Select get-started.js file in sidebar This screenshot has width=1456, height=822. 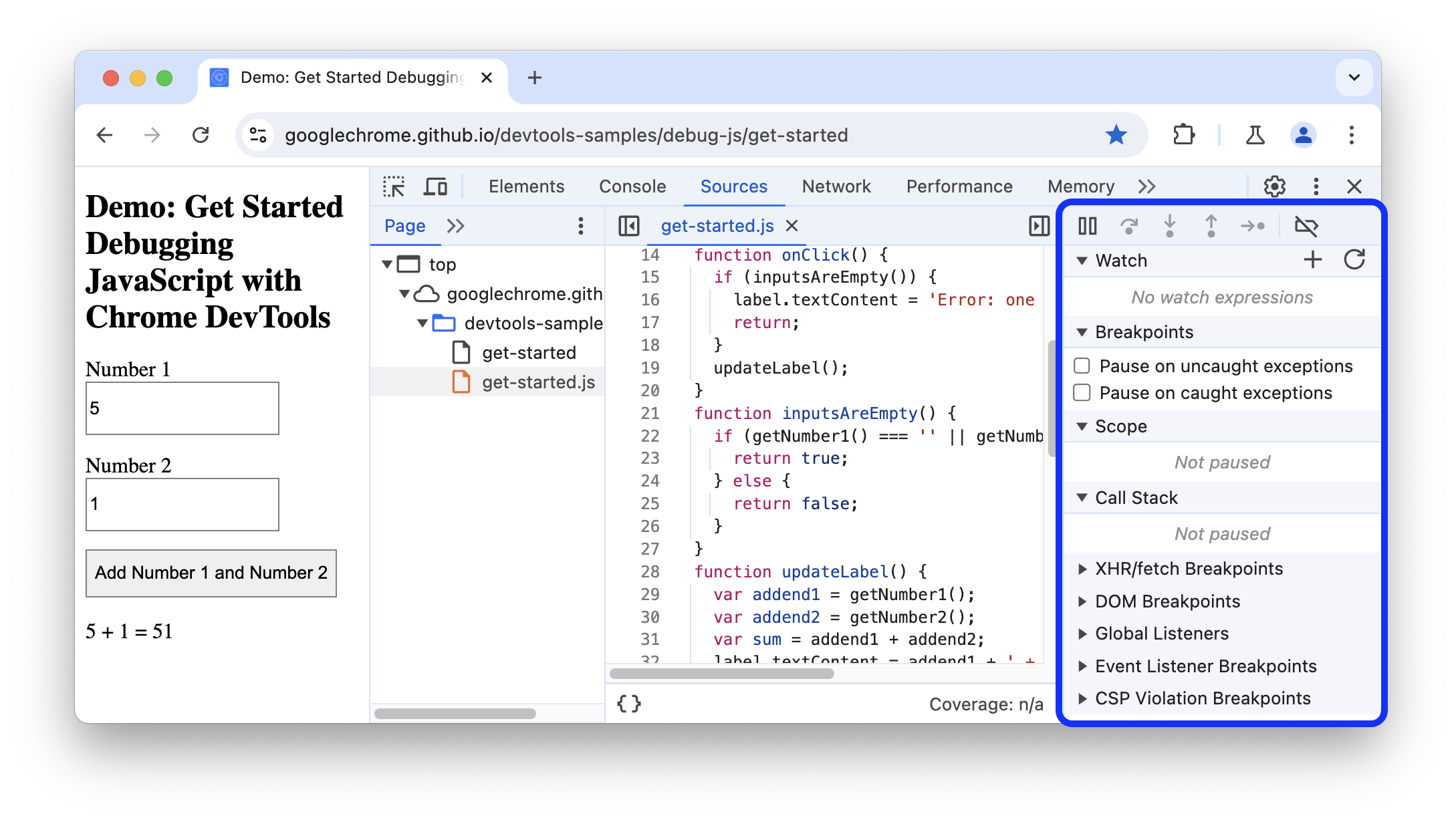(x=536, y=381)
